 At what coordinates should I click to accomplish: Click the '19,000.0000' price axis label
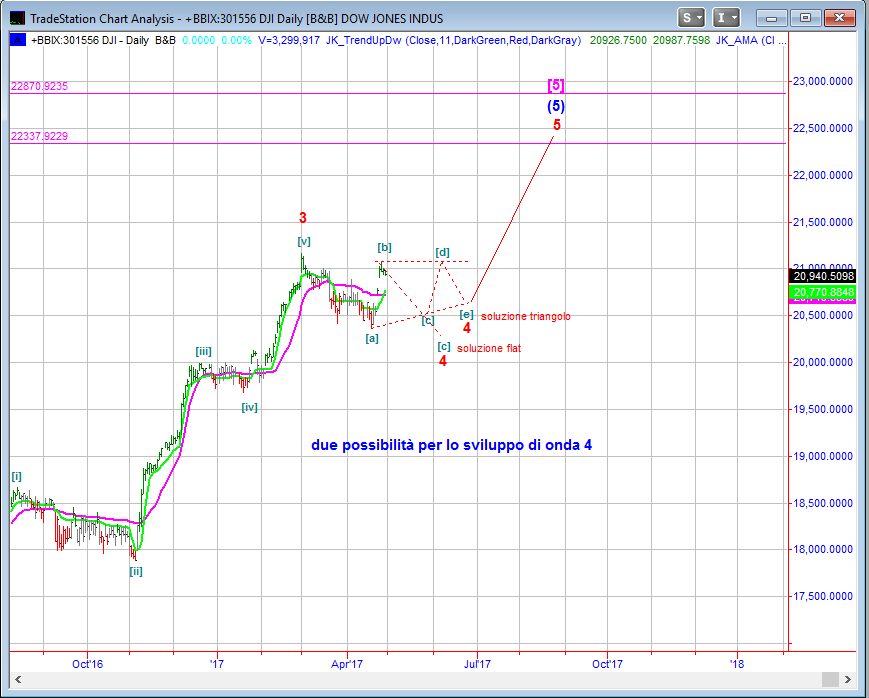coord(823,456)
